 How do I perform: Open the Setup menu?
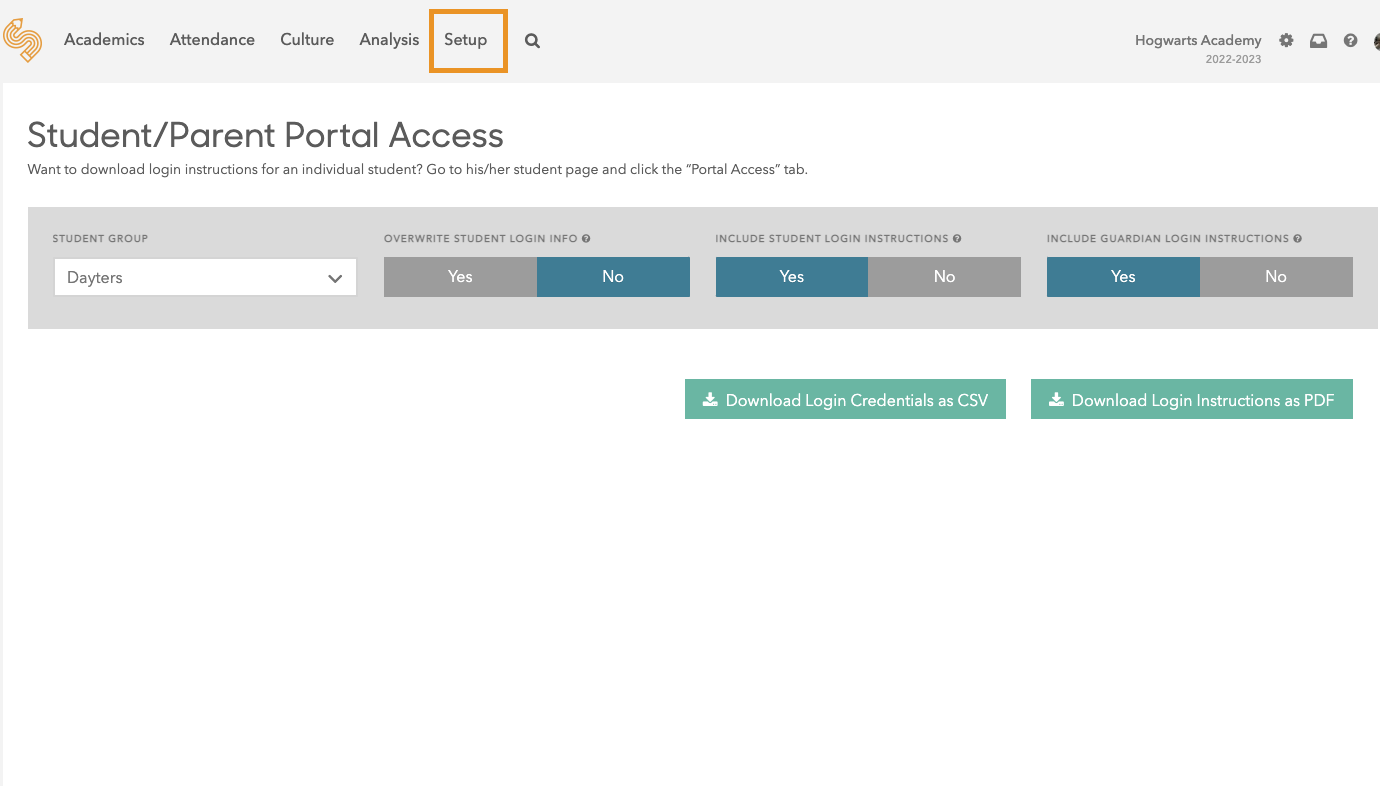tap(466, 40)
